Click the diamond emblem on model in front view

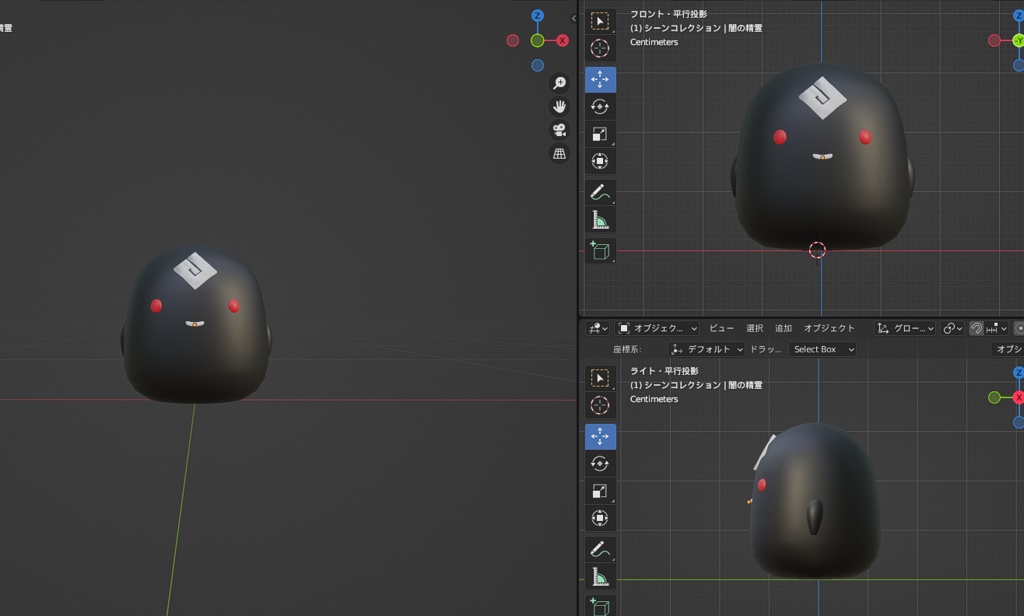coord(822,97)
